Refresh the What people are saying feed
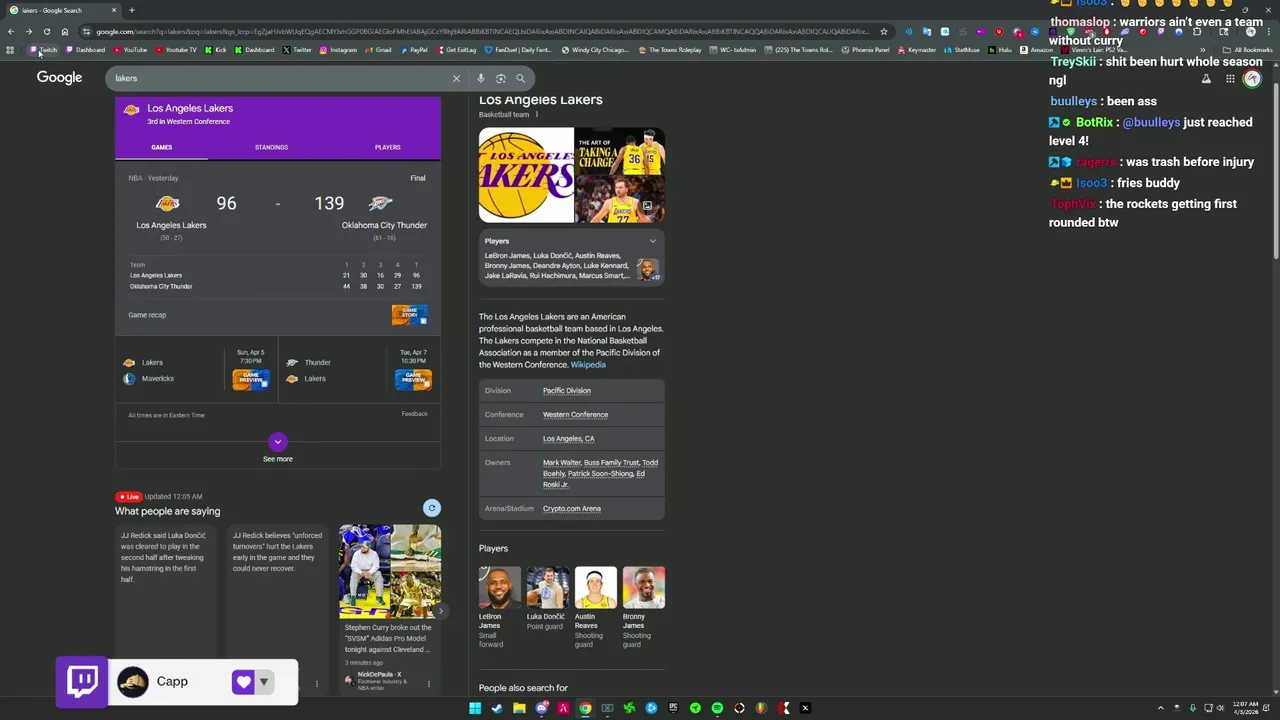This screenshot has width=1280, height=720. tap(431, 508)
